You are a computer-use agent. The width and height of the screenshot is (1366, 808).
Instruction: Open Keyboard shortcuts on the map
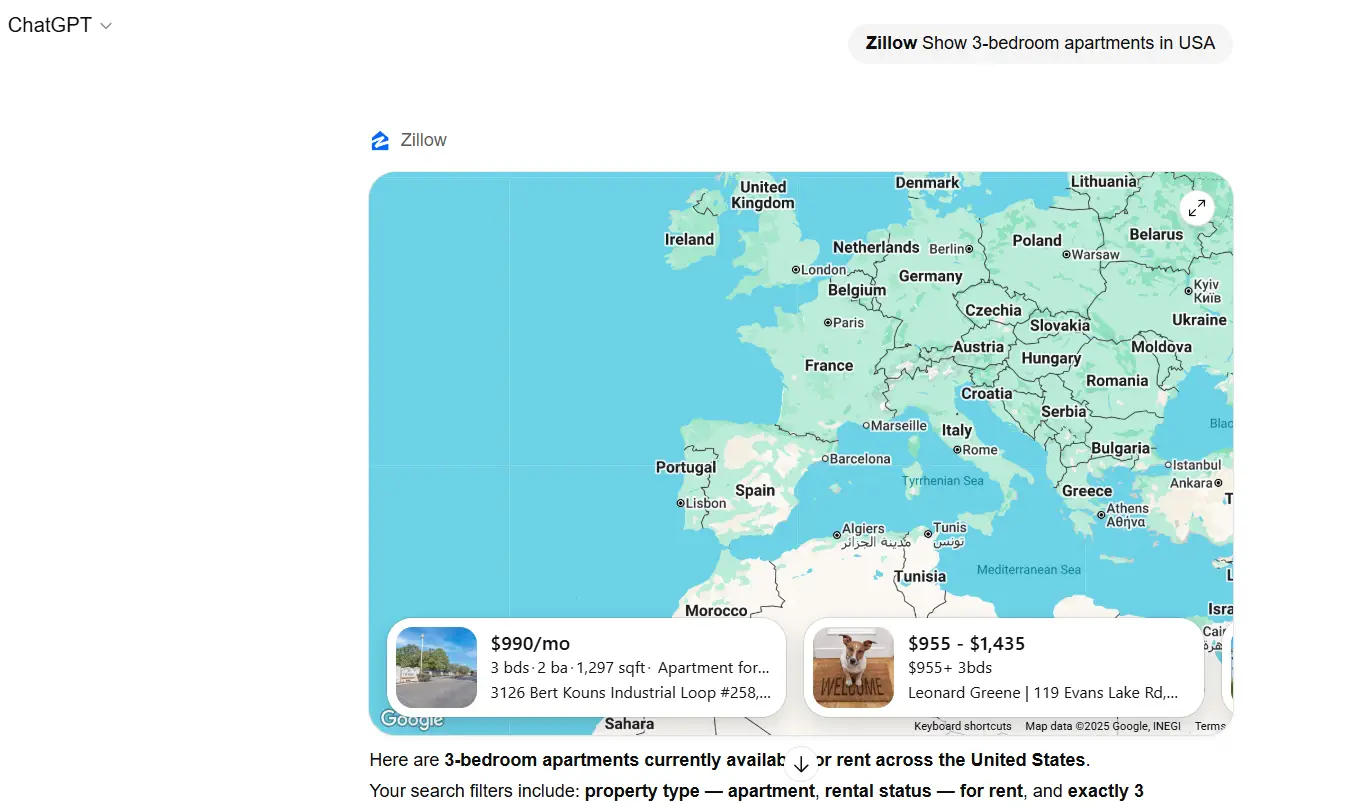962,726
